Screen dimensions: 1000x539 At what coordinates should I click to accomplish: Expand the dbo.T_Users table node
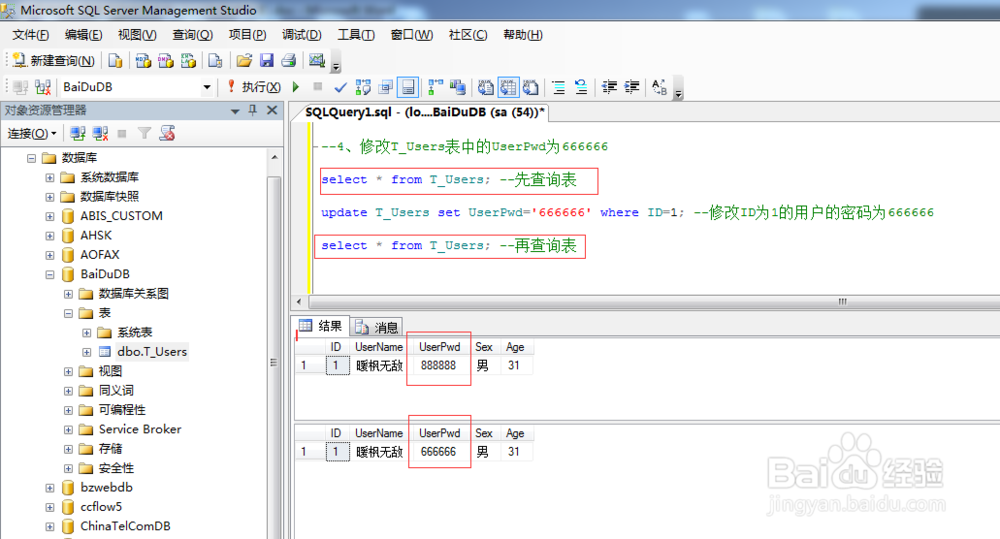[x=87, y=352]
